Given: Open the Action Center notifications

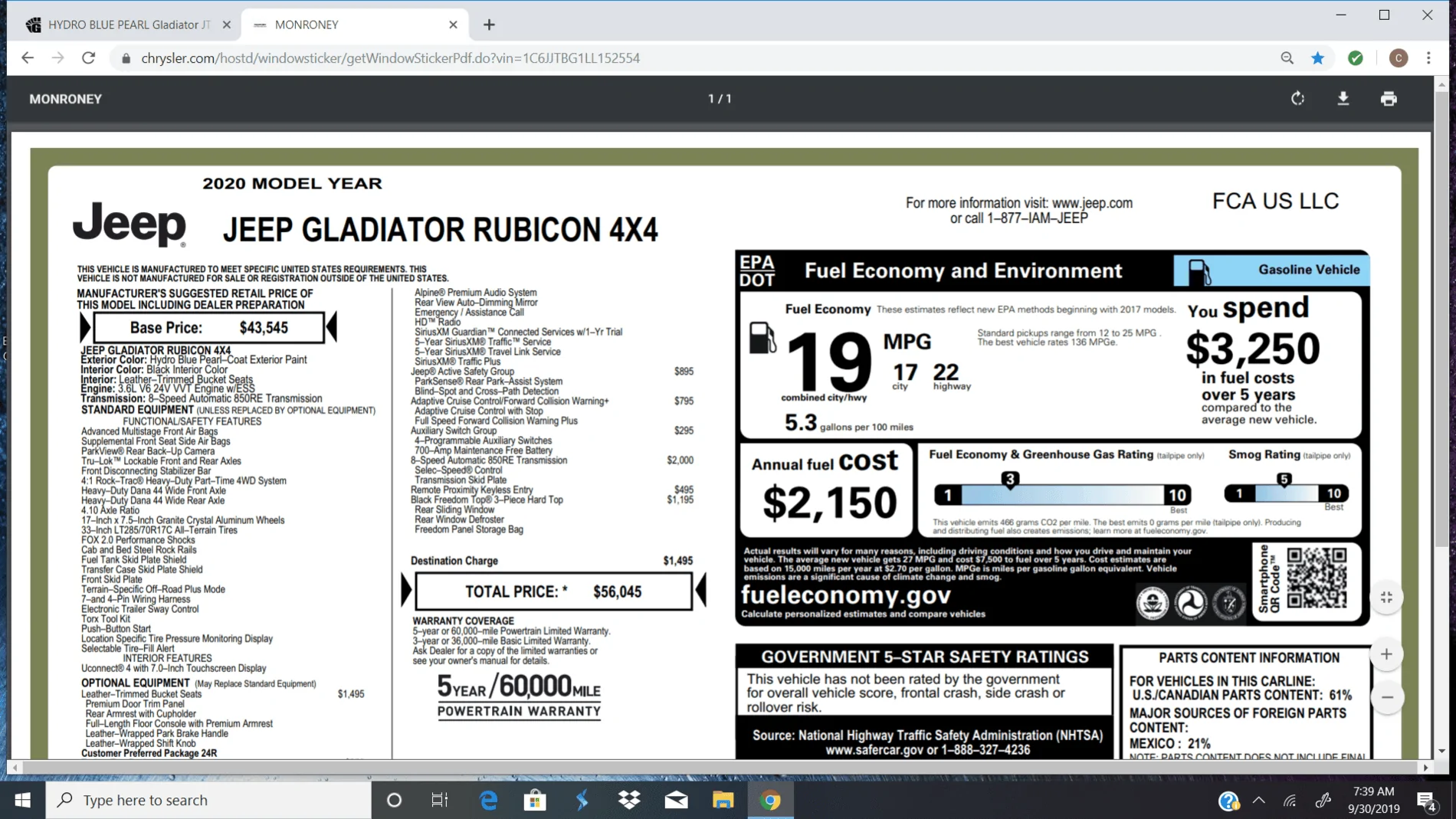Looking at the screenshot, I should pos(1427,801).
